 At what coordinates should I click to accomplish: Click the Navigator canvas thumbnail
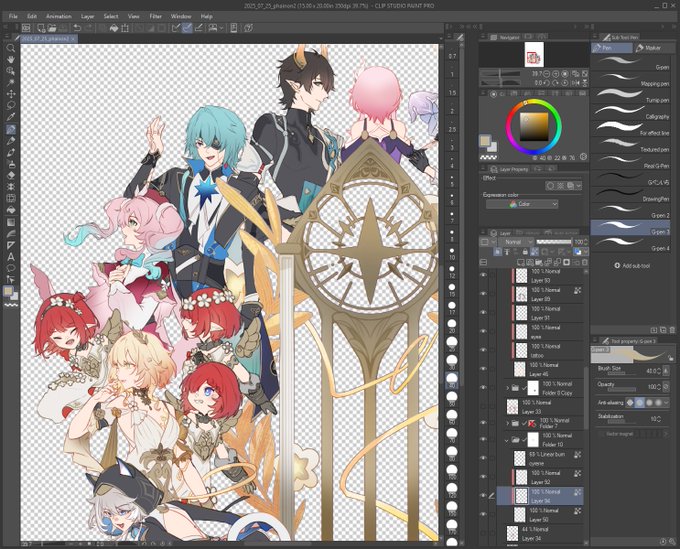(x=534, y=54)
